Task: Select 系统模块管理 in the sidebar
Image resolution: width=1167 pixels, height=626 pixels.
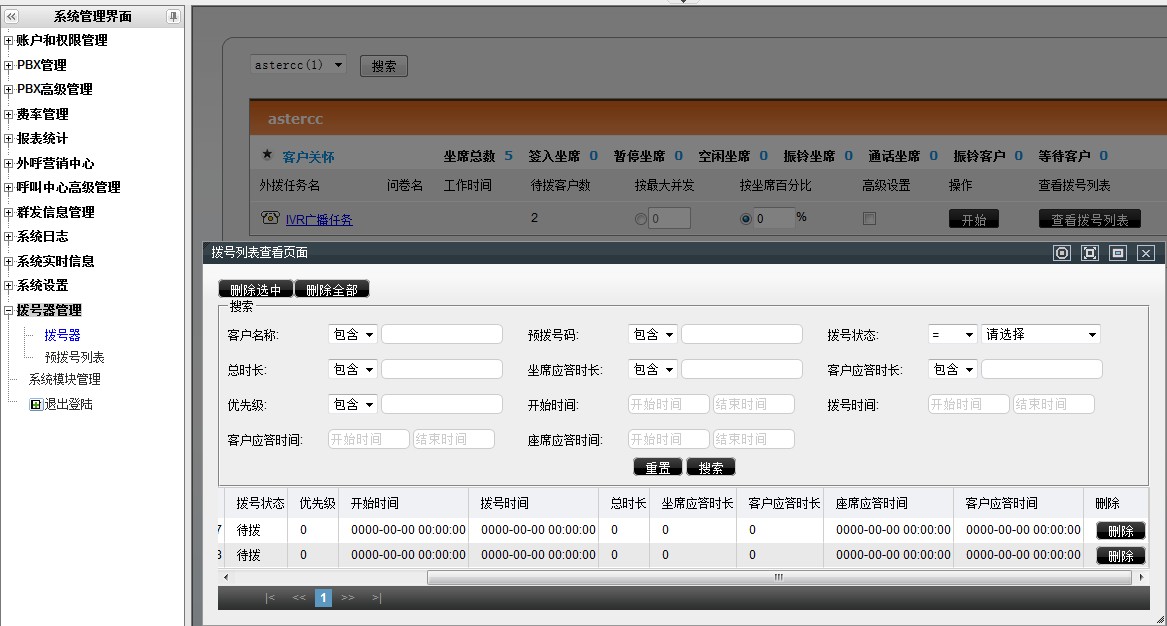Action: [65, 379]
